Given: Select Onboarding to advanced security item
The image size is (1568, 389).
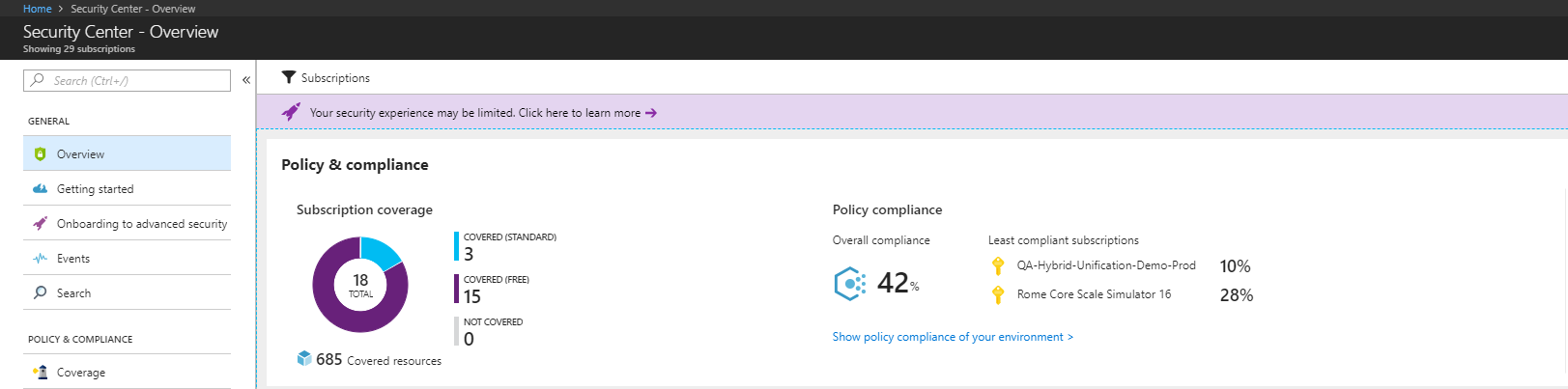Looking at the screenshot, I should click(127, 224).
